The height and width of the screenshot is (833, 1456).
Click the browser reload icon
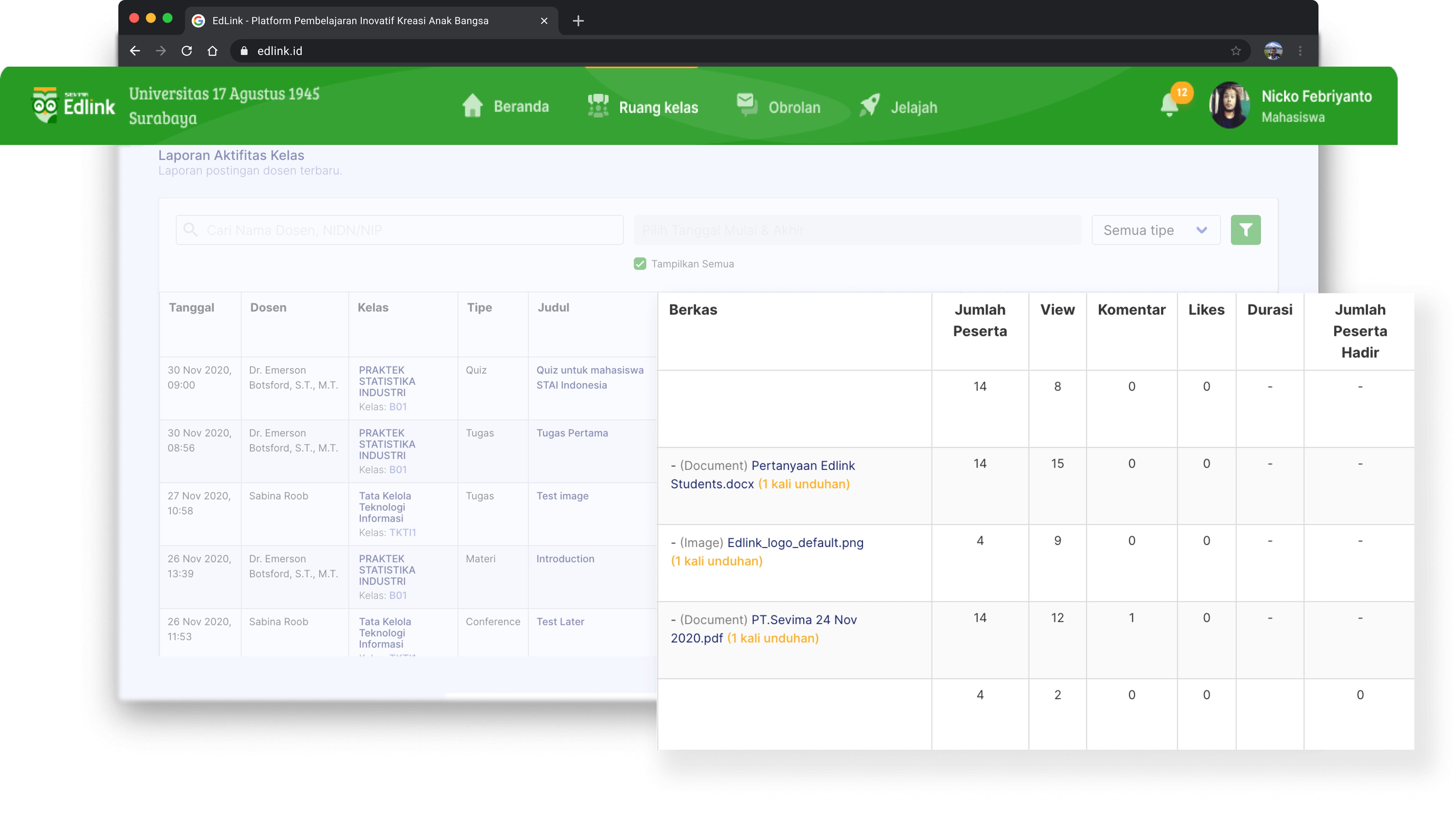click(187, 51)
